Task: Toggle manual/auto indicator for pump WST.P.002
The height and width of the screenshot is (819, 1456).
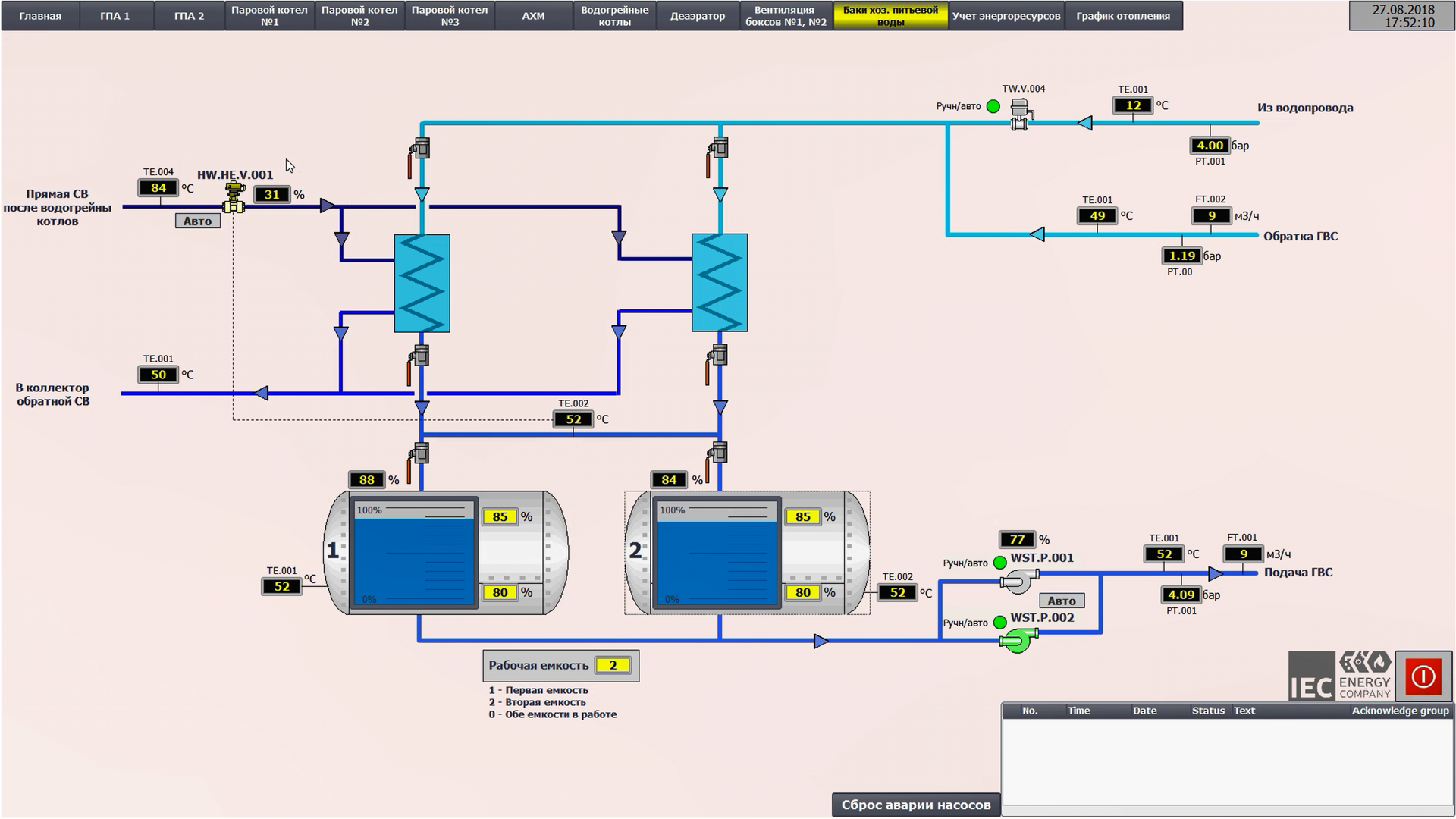Action: (999, 623)
